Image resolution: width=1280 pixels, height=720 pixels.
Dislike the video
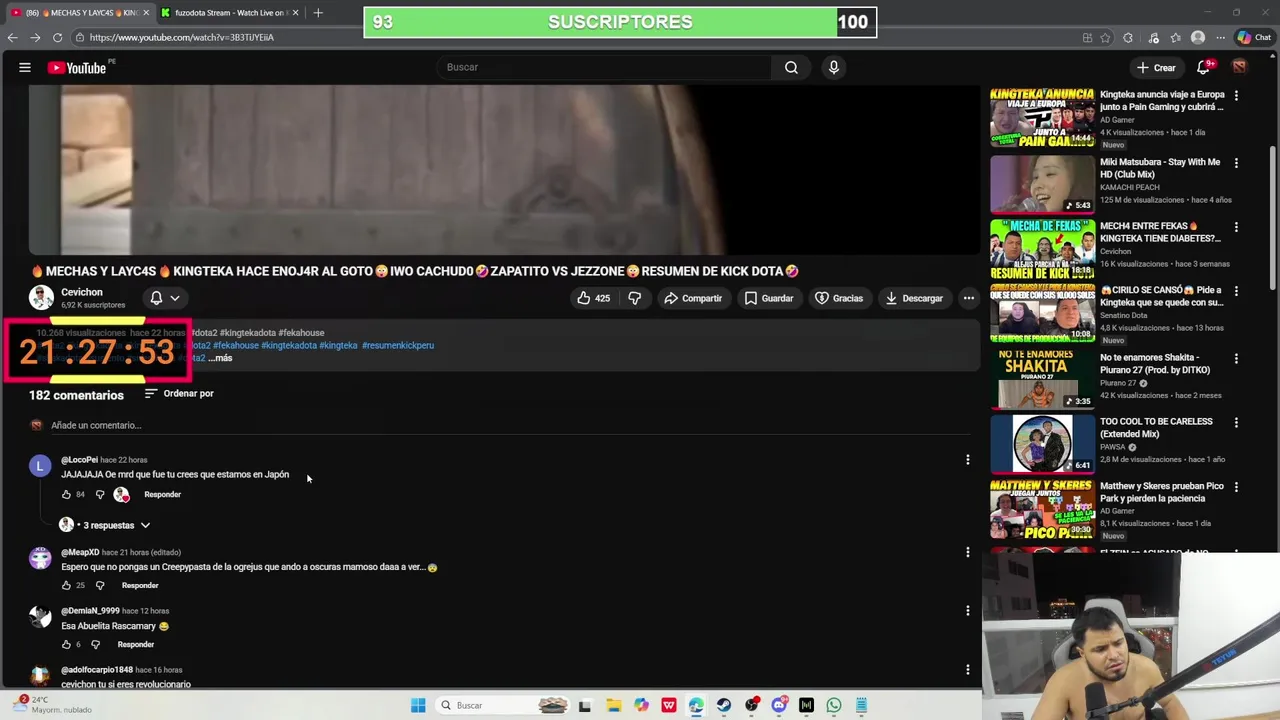click(x=634, y=298)
